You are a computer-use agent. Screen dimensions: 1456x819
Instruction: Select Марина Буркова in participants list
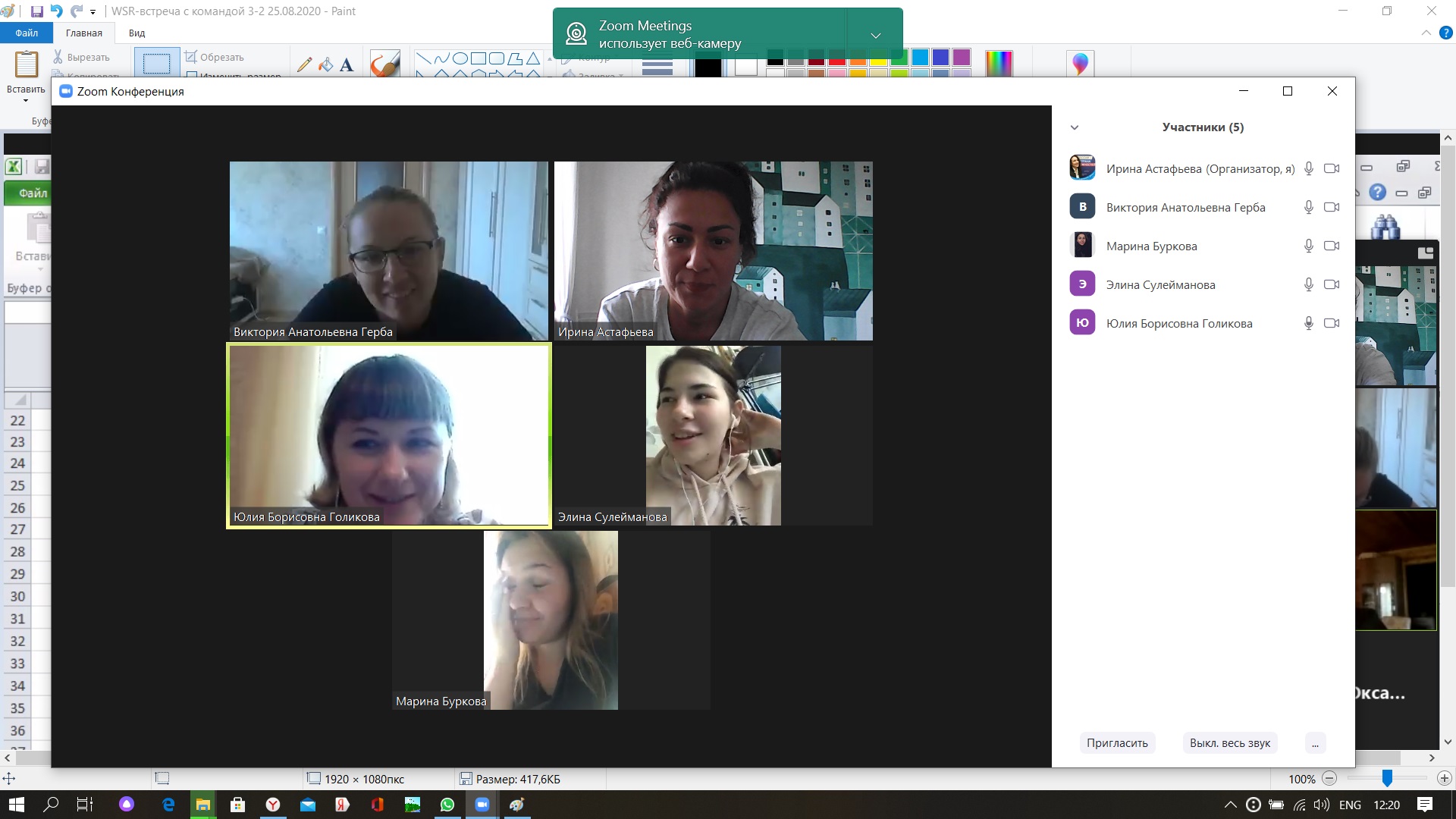[1203, 246]
